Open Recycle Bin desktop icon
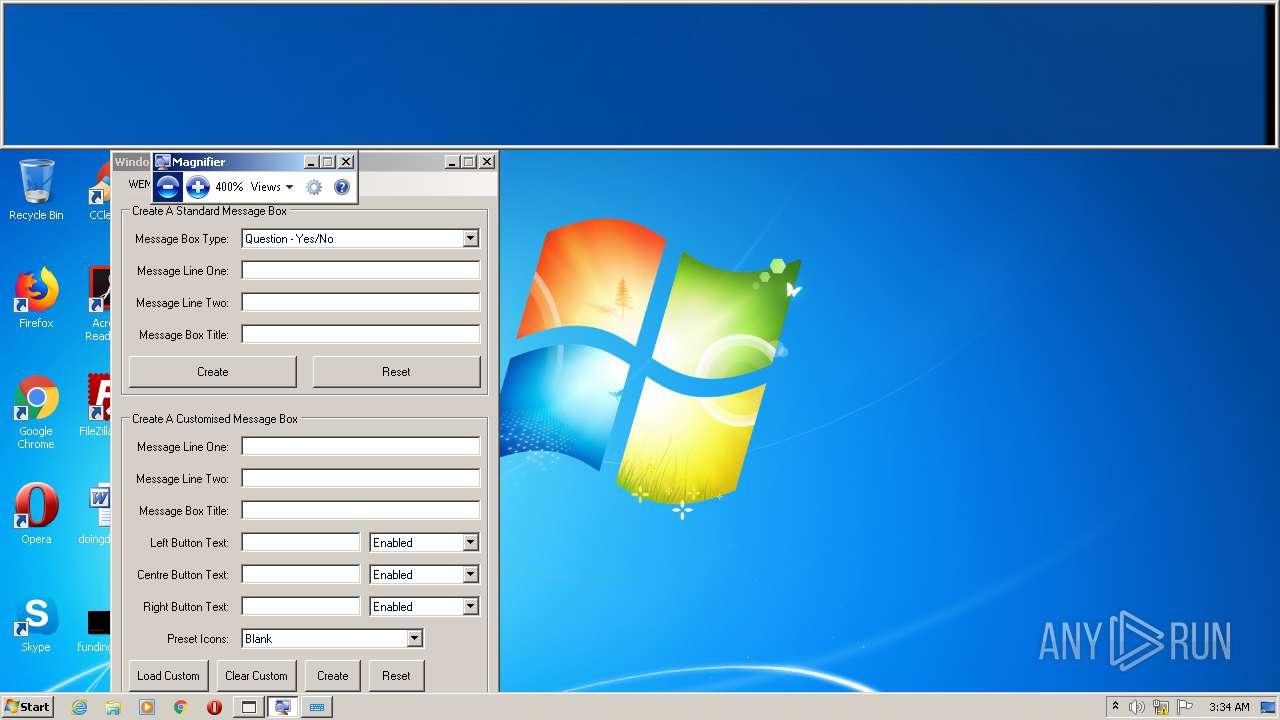Screen dimensions: 1280x720 coord(36,189)
